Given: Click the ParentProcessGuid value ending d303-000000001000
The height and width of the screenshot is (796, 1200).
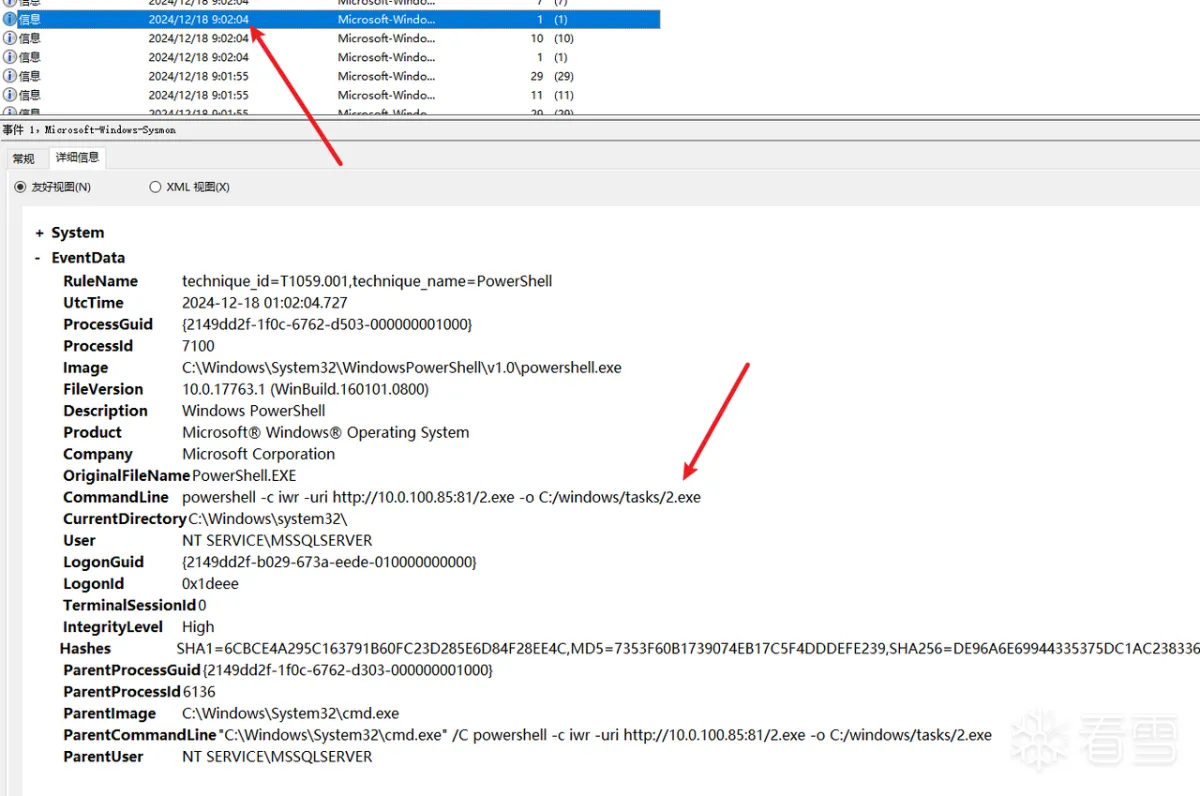Looking at the screenshot, I should (348, 670).
